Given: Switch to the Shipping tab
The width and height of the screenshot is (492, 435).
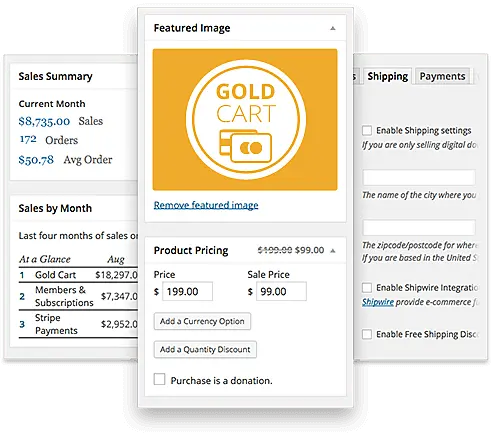Looking at the screenshot, I should point(388,76).
